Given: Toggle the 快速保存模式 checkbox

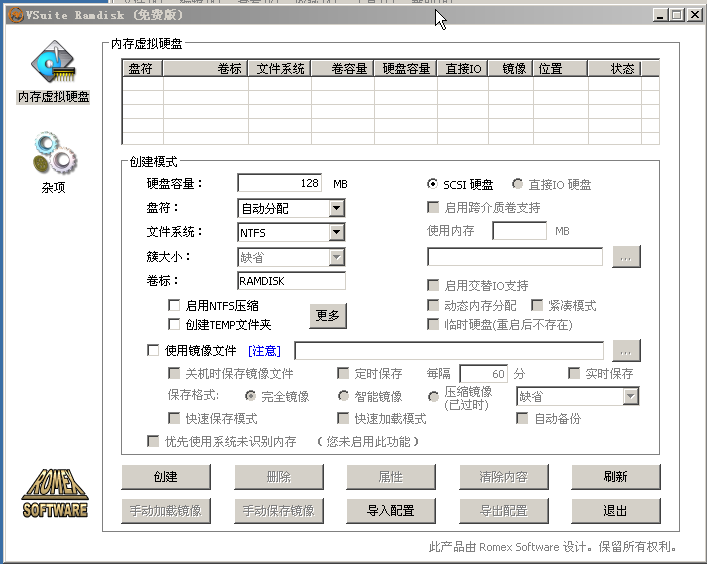Looking at the screenshot, I should [x=174, y=418].
